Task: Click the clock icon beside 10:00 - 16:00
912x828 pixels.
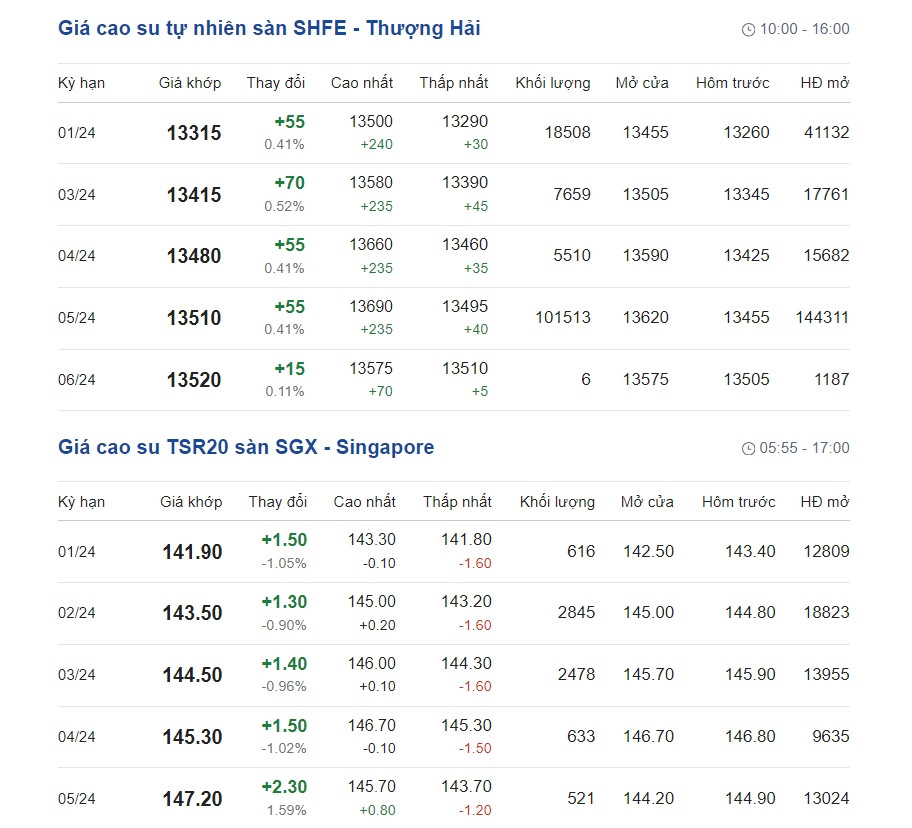Action: (x=748, y=30)
